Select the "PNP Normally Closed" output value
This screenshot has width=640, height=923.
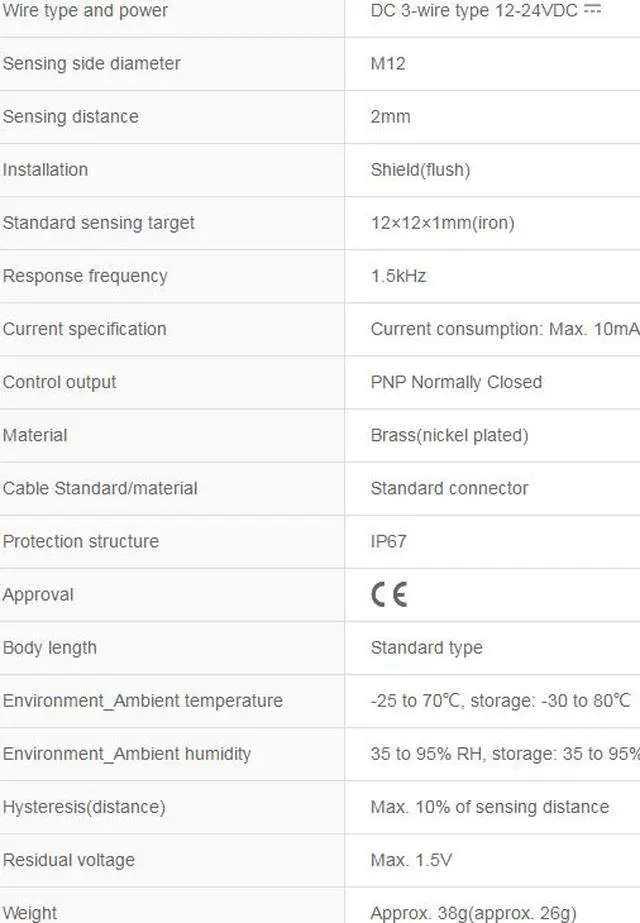[456, 382]
